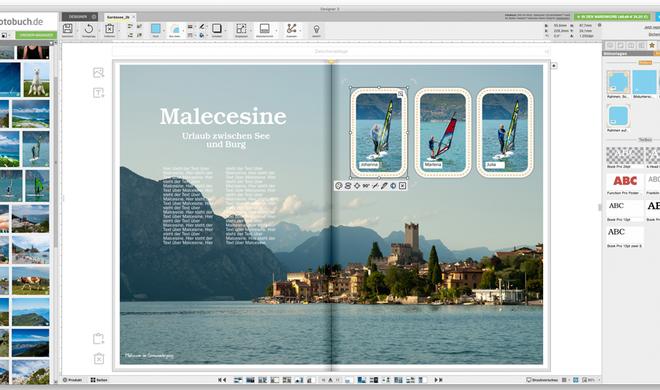Click the handwritten caption at bottom left of page
The height and width of the screenshot is (390, 660).
(x=149, y=356)
